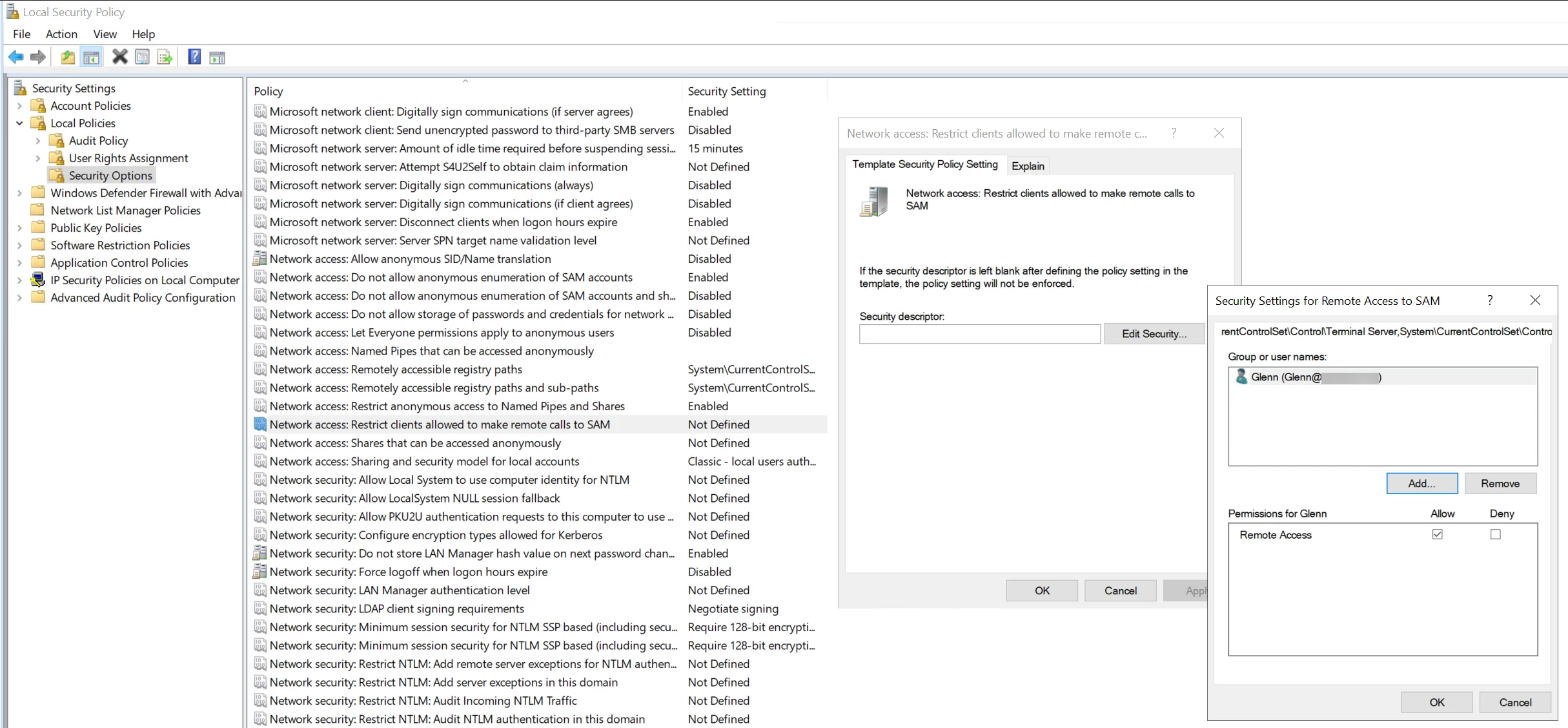
Task: Click the Forward arrow toolbar icon
Action: 38,57
